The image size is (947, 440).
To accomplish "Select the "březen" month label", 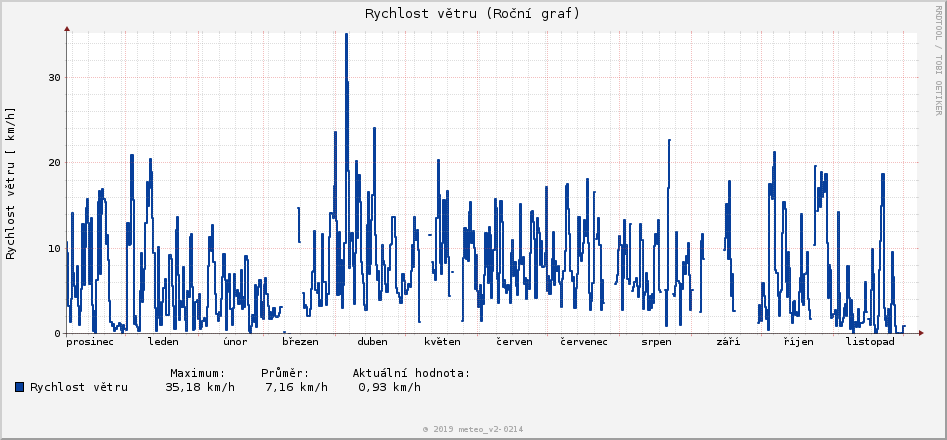I will (300, 342).
